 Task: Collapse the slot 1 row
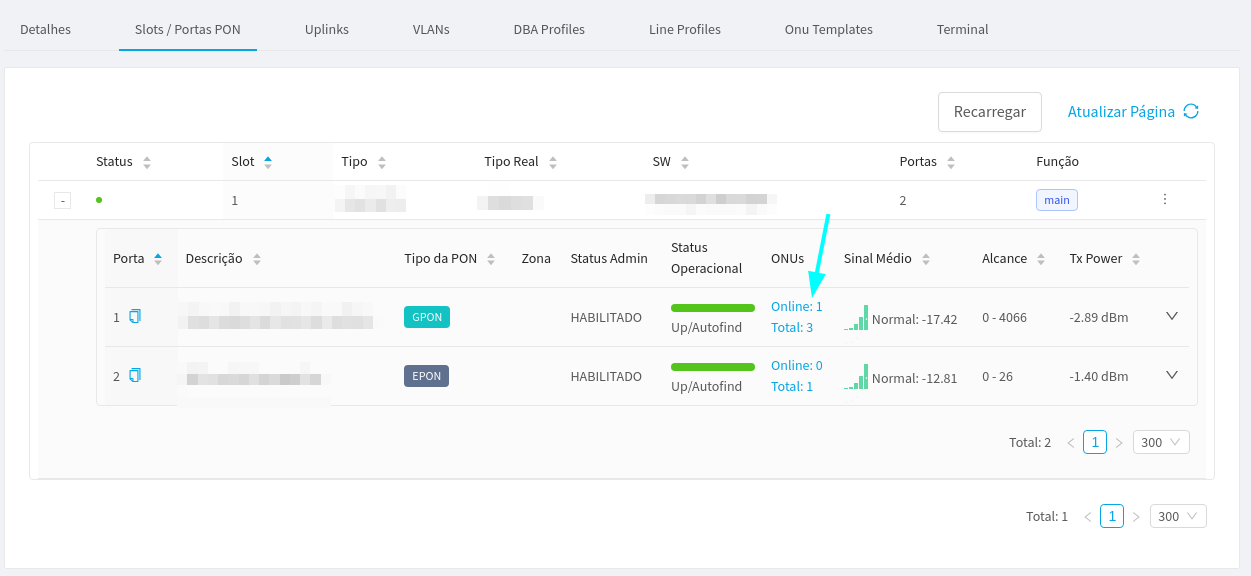point(62,201)
